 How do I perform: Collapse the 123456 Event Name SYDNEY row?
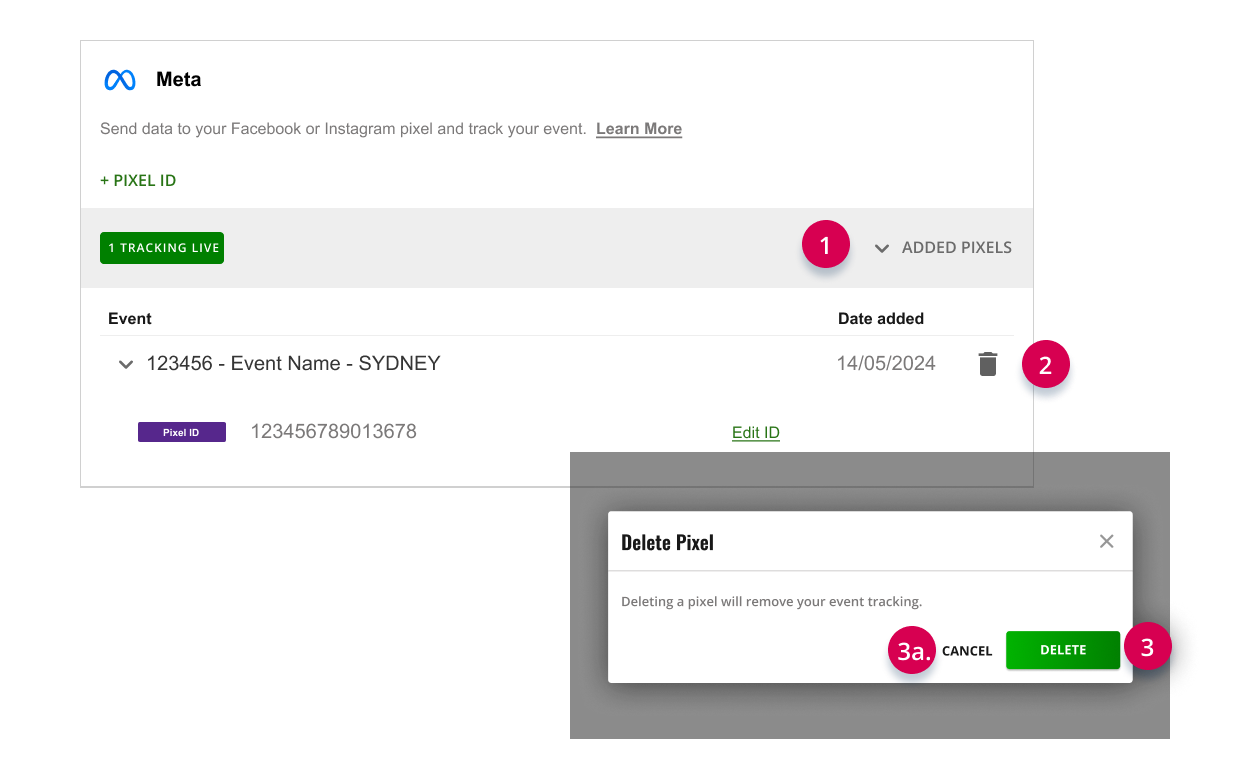pos(126,365)
